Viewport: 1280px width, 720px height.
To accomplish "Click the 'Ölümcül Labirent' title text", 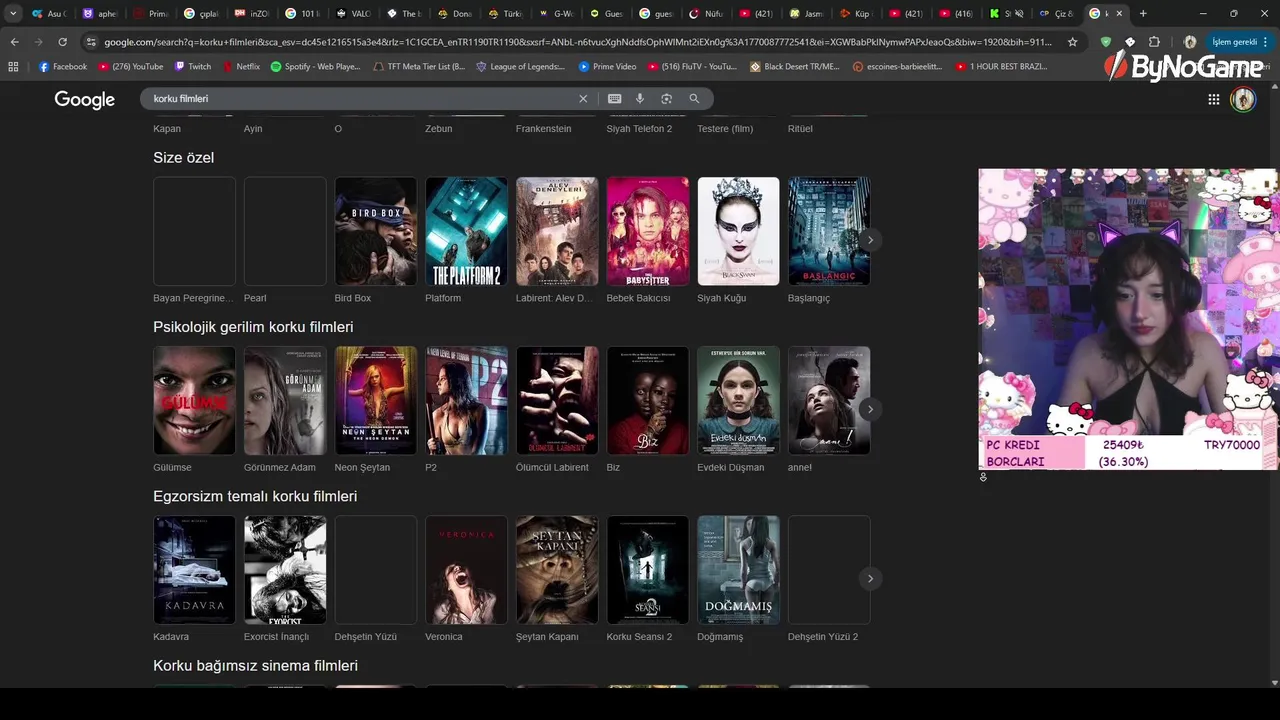I will 552,467.
